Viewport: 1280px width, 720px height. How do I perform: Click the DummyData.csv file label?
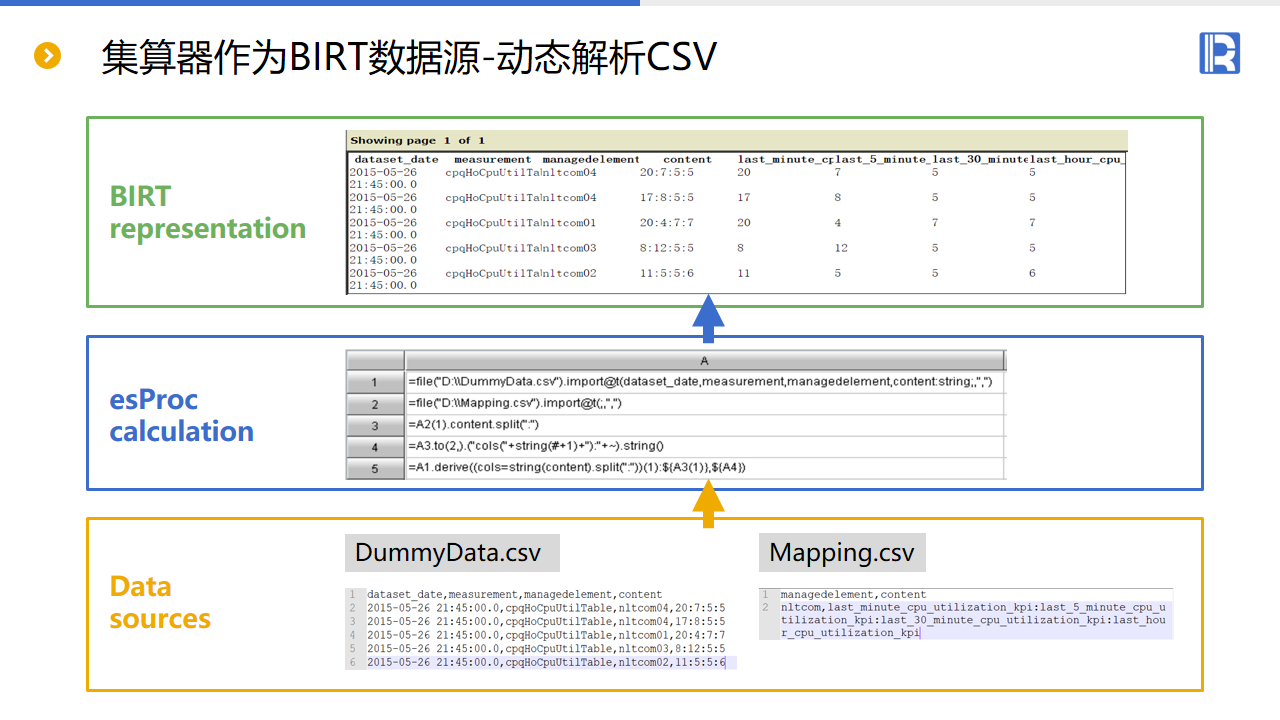(448, 553)
